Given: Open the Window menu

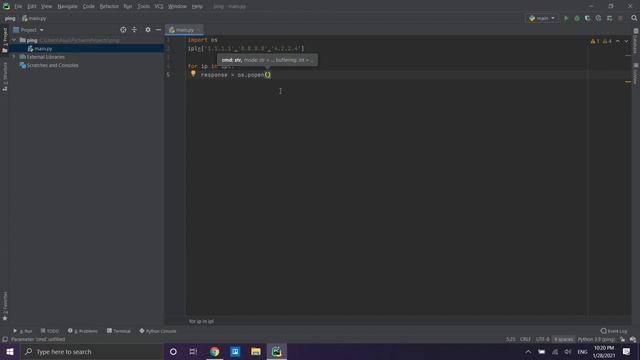Looking at the screenshot, I should (x=177, y=7).
